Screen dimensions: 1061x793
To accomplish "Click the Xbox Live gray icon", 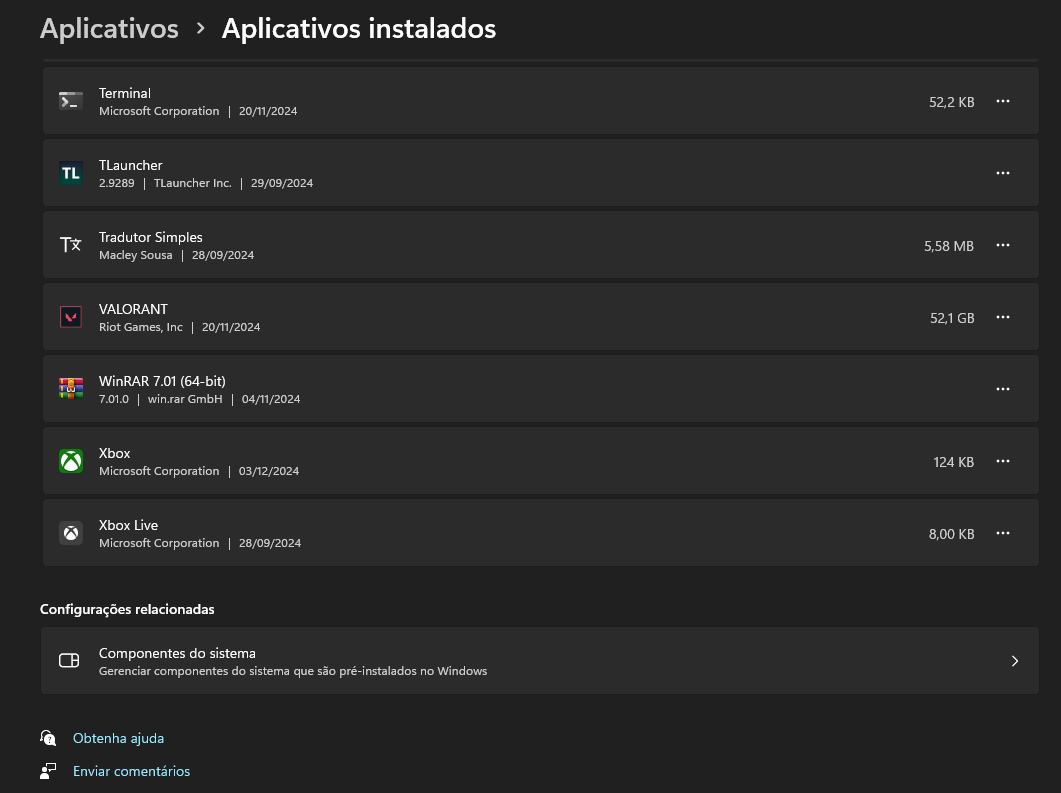I will (70, 533).
